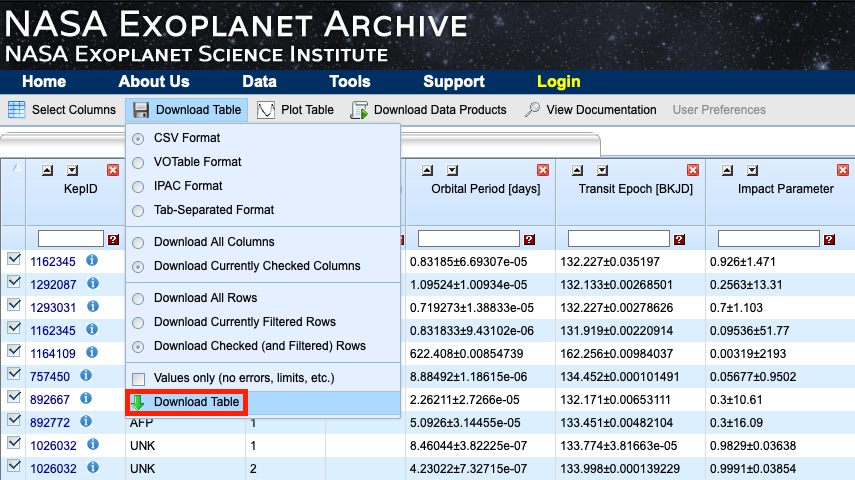Show info for KepID 1292087
This screenshot has width=855, height=480.
point(93,283)
